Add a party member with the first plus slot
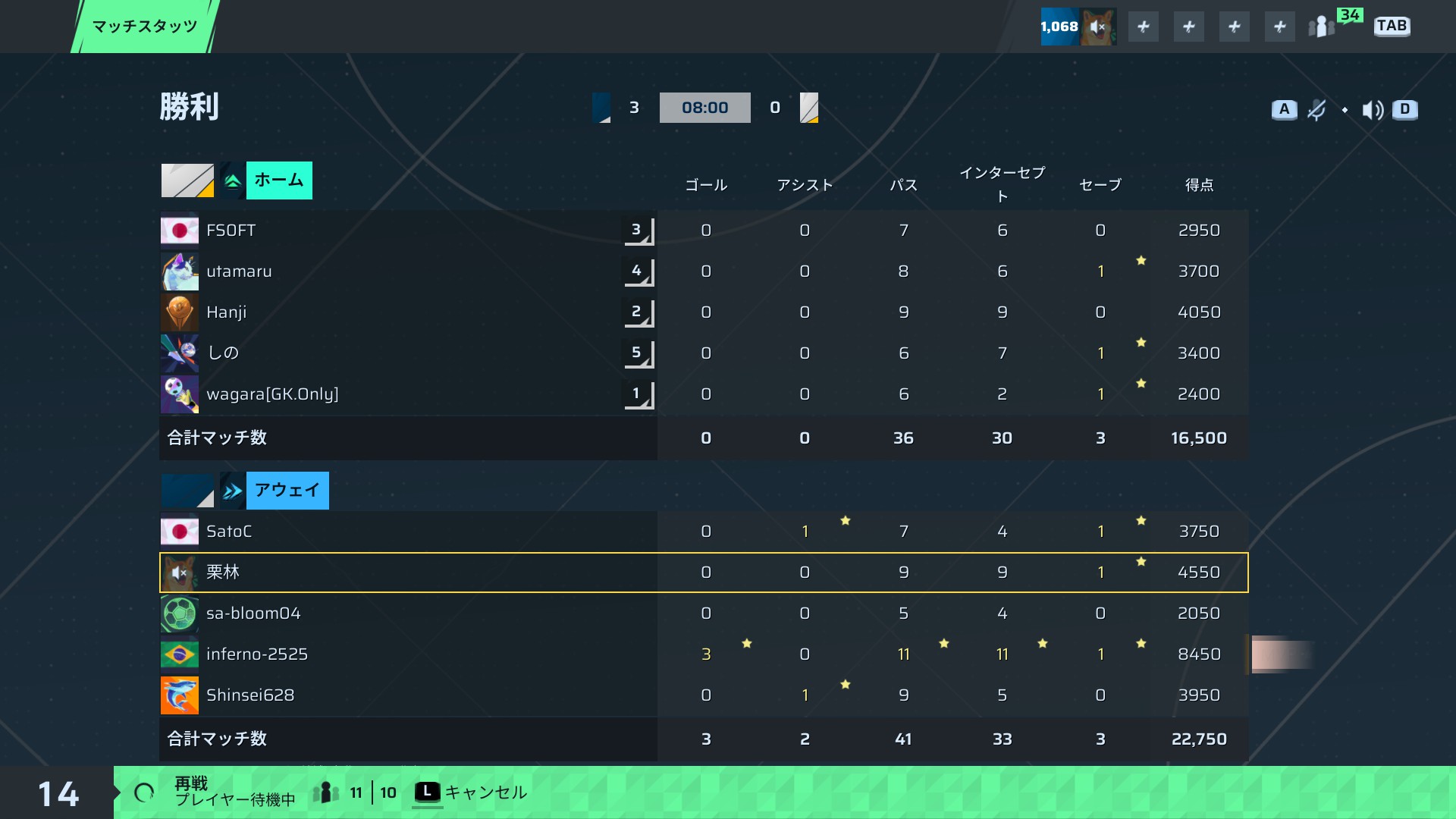 click(1144, 27)
